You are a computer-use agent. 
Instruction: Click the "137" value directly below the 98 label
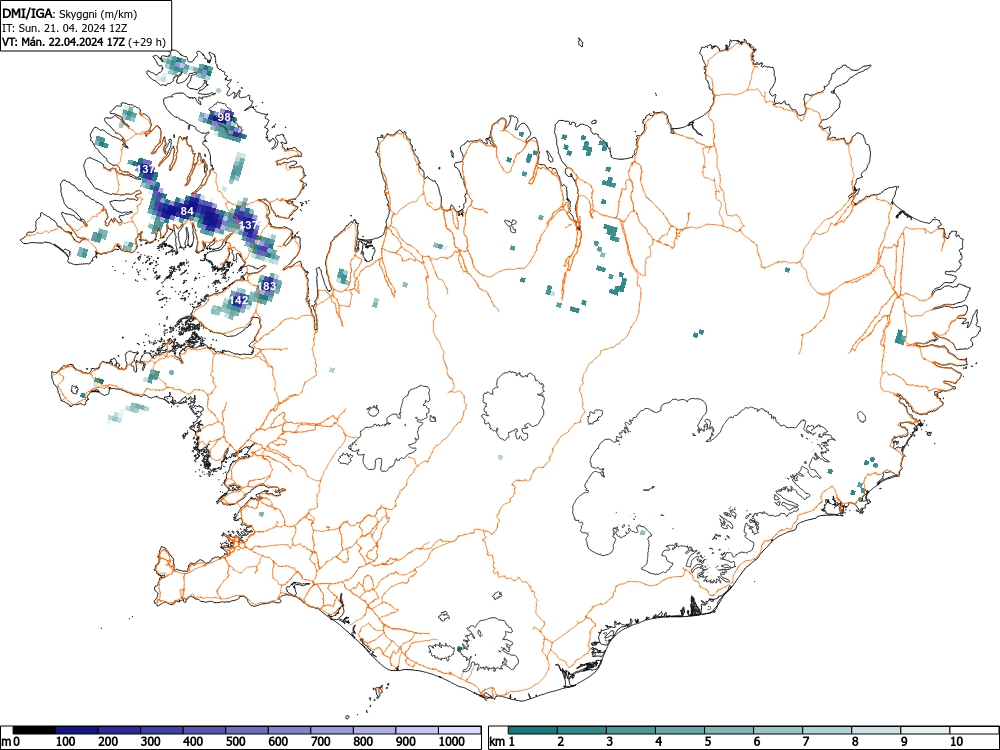pyautogui.click(x=146, y=170)
